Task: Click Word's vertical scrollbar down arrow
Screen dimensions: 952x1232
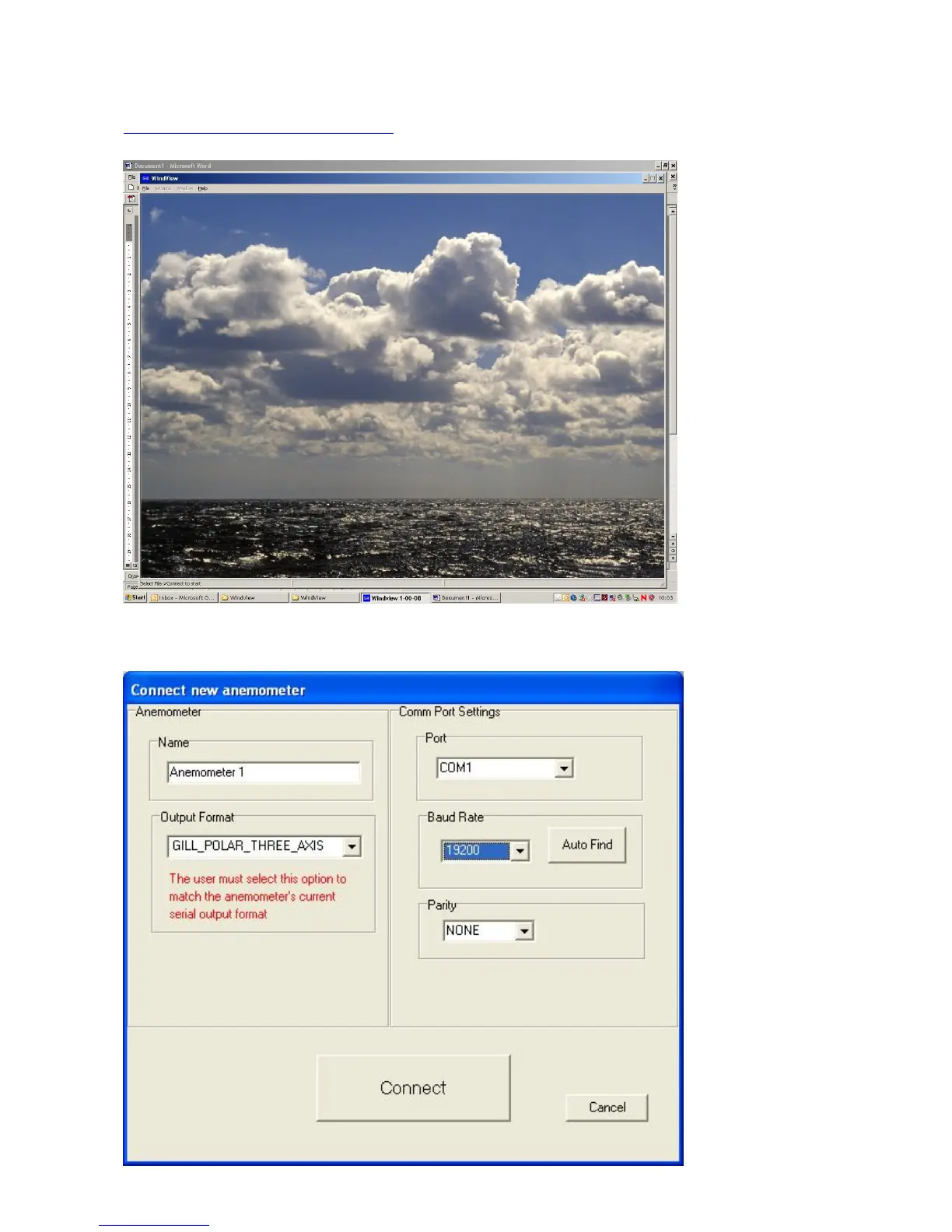Action: coord(673,536)
